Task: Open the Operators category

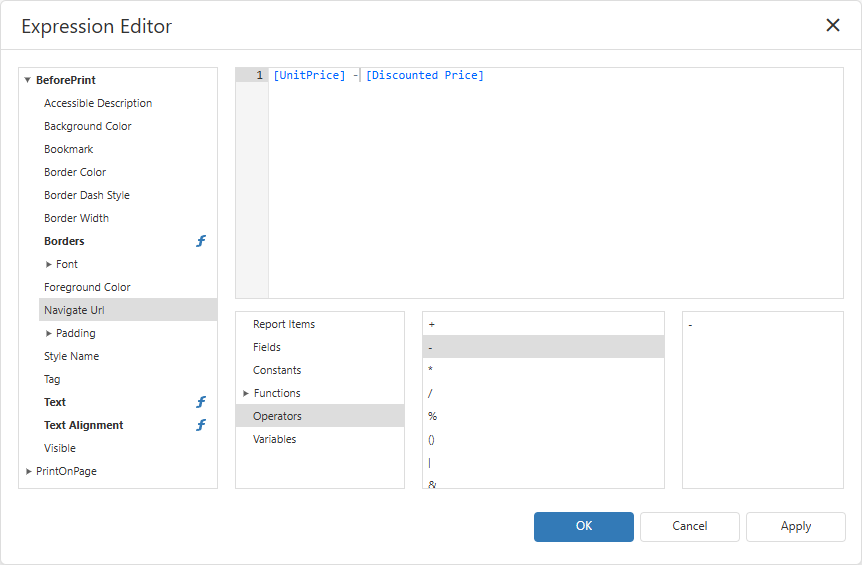Action: pos(320,416)
